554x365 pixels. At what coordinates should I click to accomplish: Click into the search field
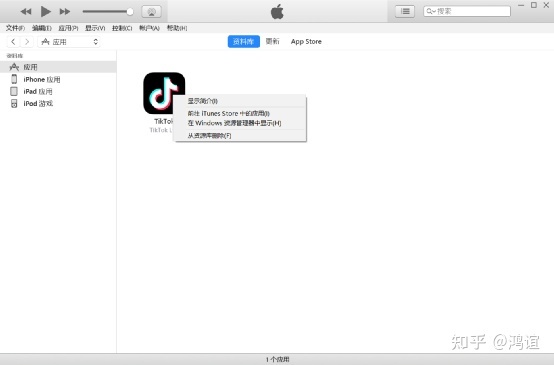tap(467, 11)
